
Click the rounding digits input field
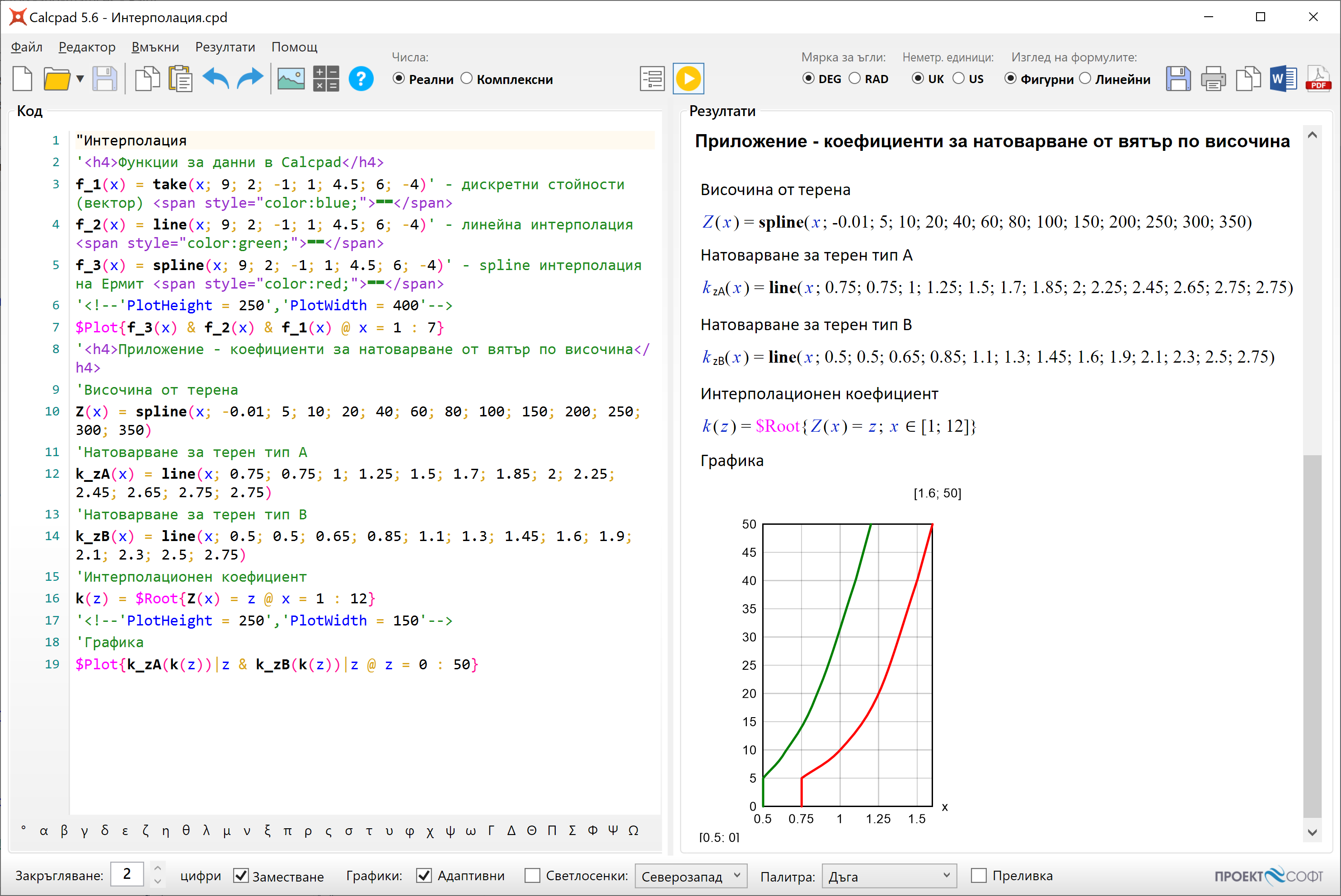[127, 875]
